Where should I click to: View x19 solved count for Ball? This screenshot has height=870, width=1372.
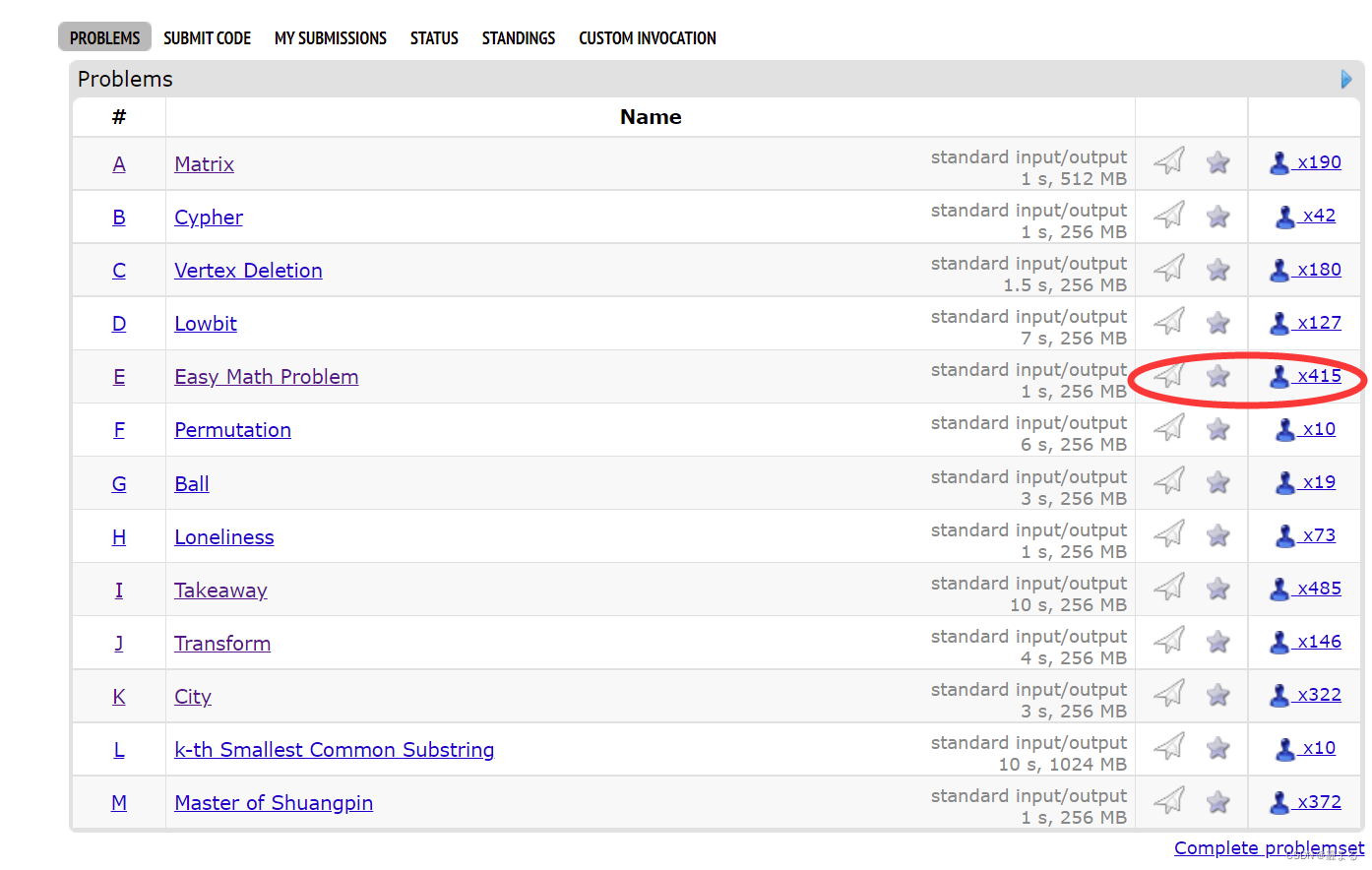[x=1306, y=481]
